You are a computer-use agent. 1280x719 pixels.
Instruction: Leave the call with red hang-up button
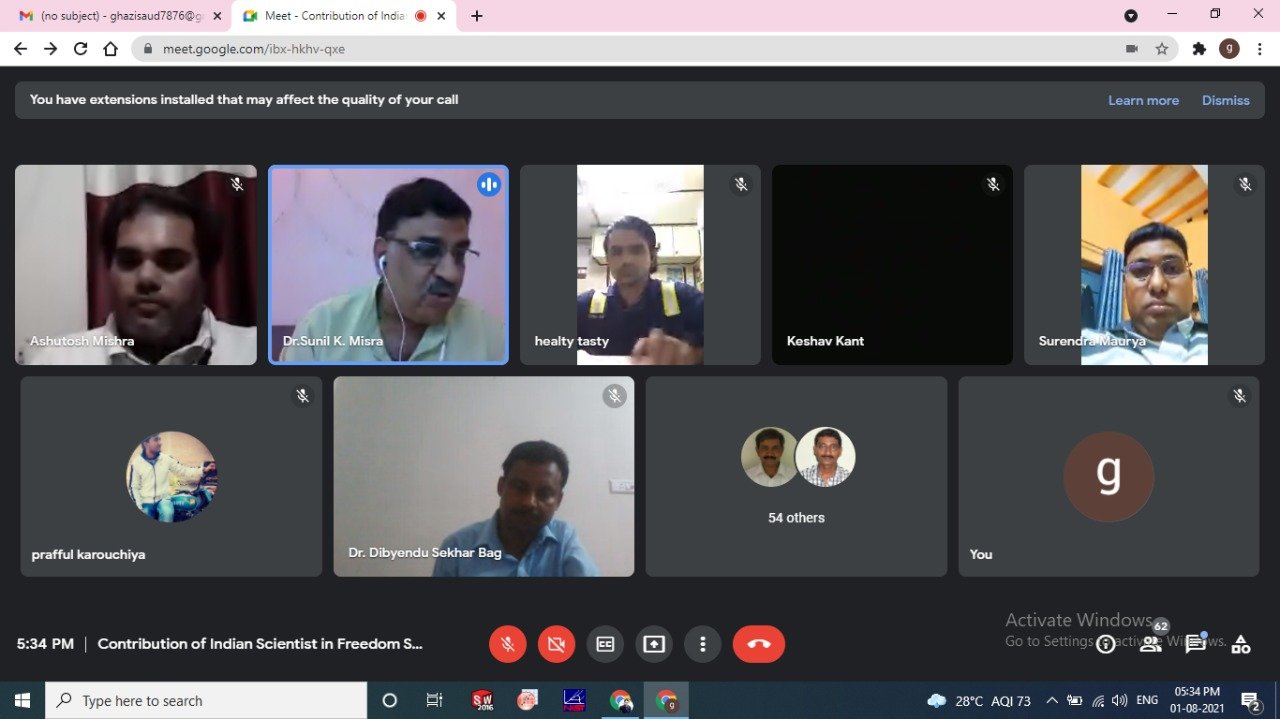click(758, 644)
